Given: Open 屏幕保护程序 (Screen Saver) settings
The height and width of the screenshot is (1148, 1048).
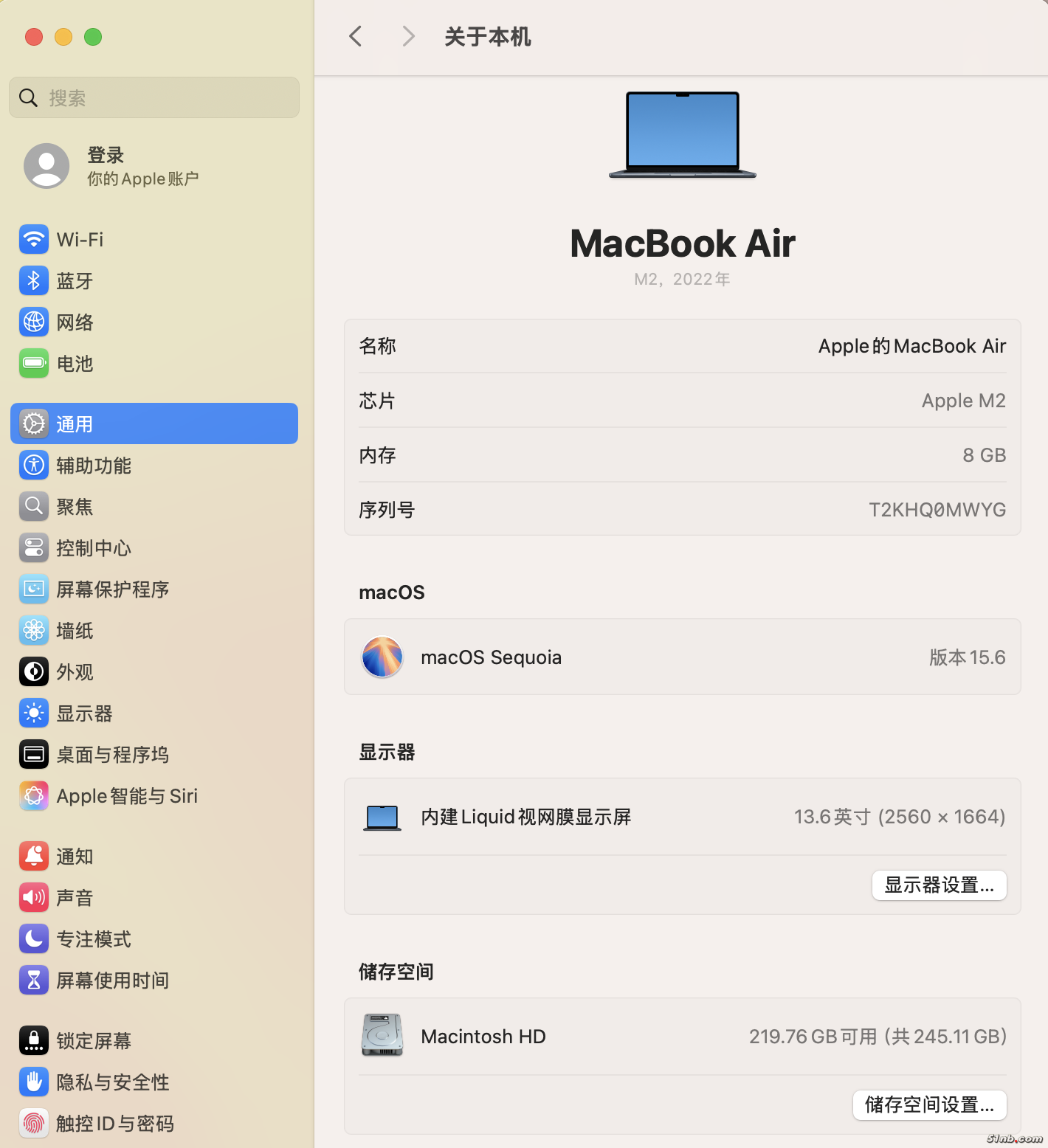Looking at the screenshot, I should click(154, 589).
